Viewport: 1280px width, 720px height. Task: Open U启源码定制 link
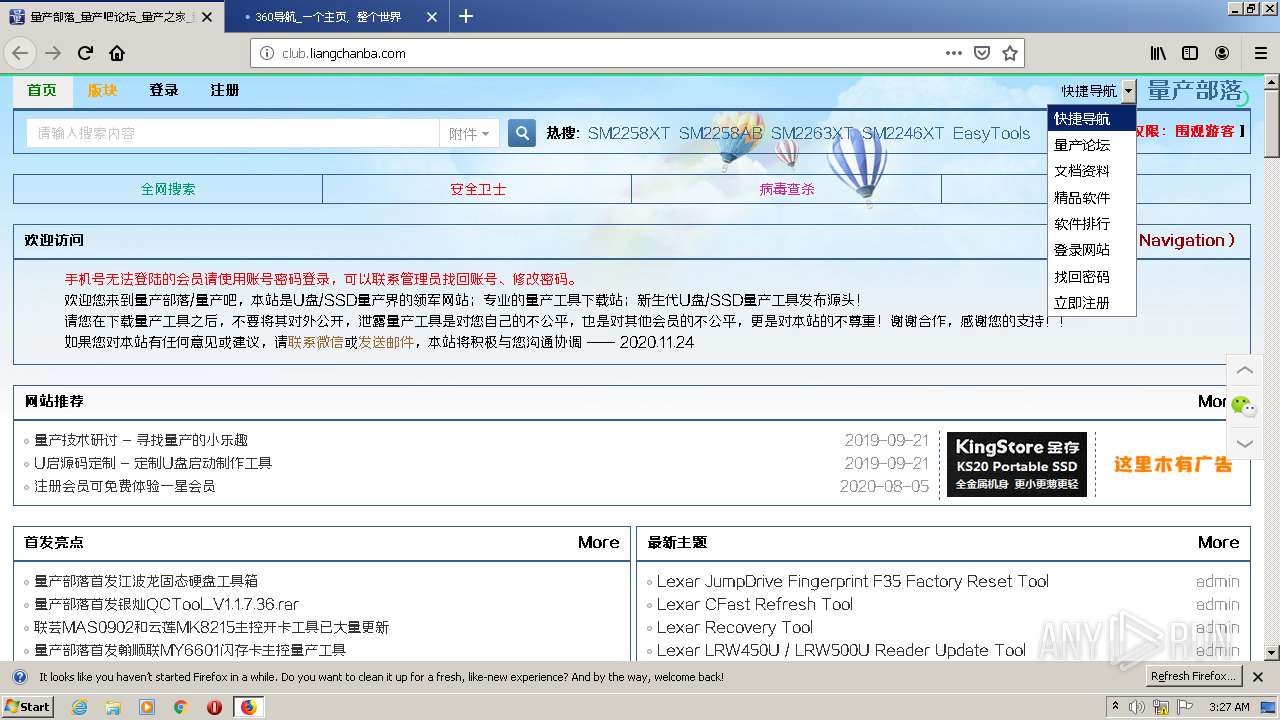[153, 463]
